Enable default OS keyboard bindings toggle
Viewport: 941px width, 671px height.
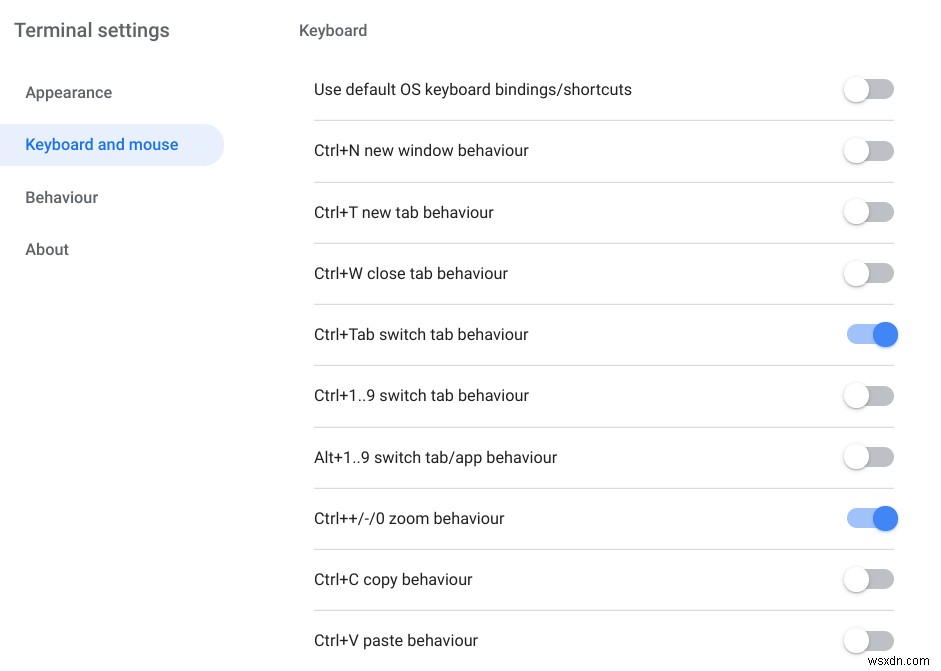(x=869, y=90)
